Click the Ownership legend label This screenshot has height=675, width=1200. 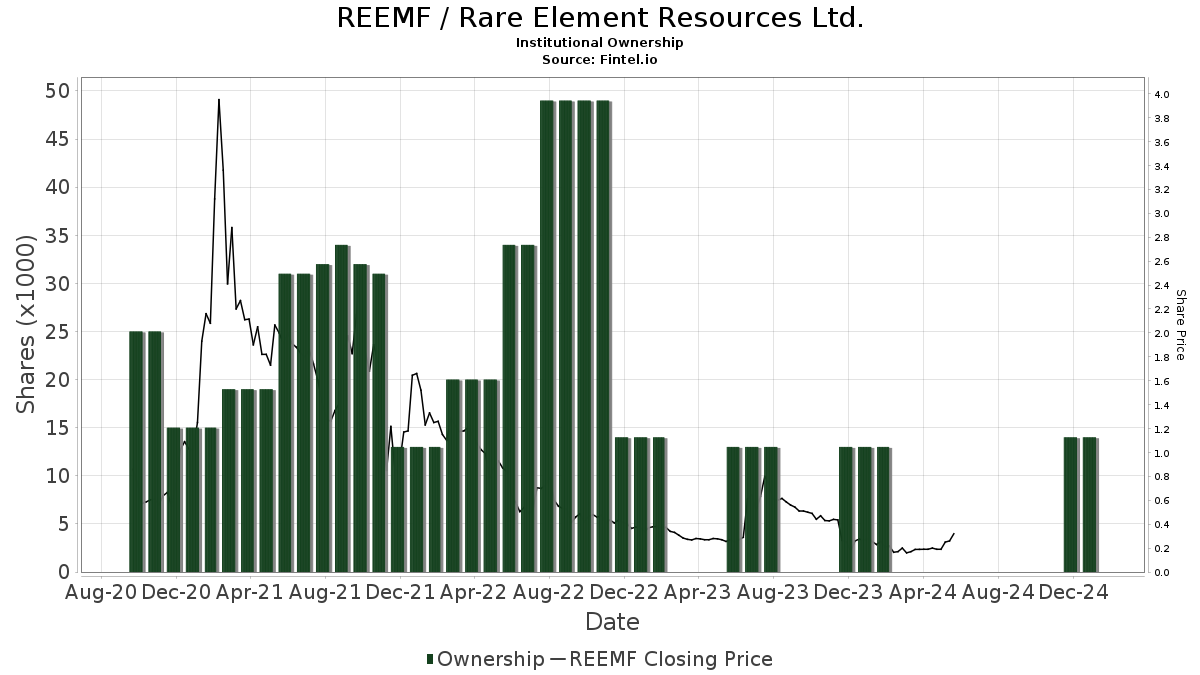click(491, 659)
